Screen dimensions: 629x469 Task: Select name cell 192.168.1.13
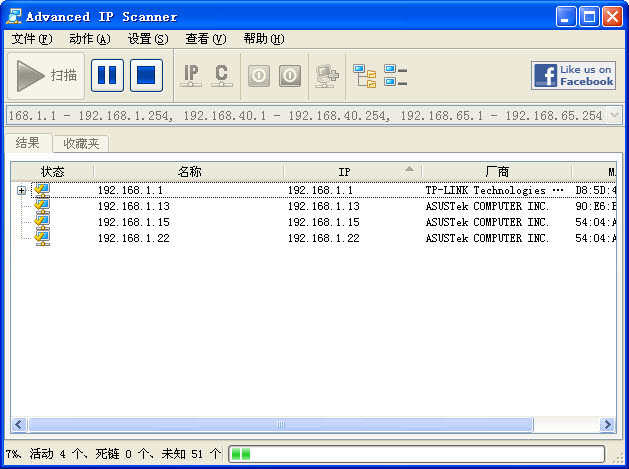tap(134, 206)
